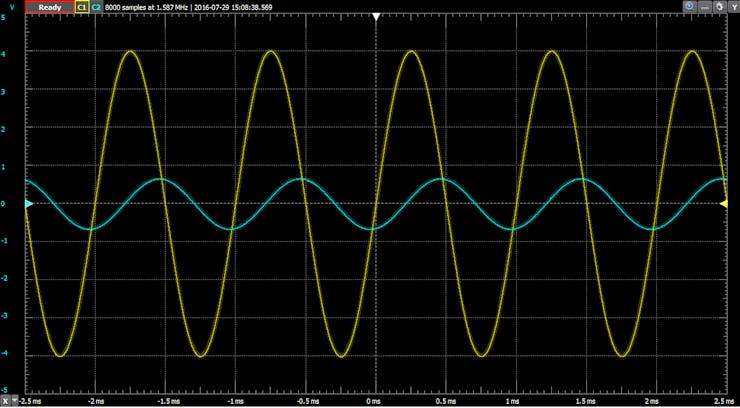Click the '-4' voltage axis label
Screen dimensions: 740x408
point(3,353)
